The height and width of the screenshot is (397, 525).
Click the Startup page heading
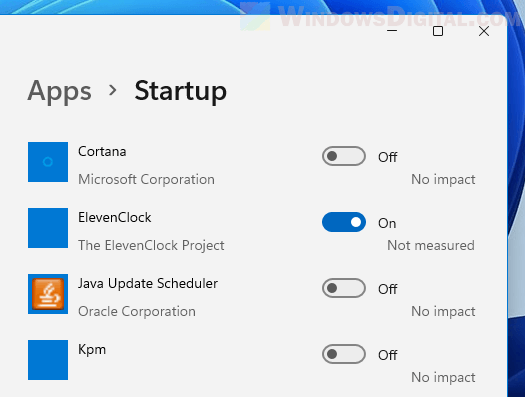point(181,91)
